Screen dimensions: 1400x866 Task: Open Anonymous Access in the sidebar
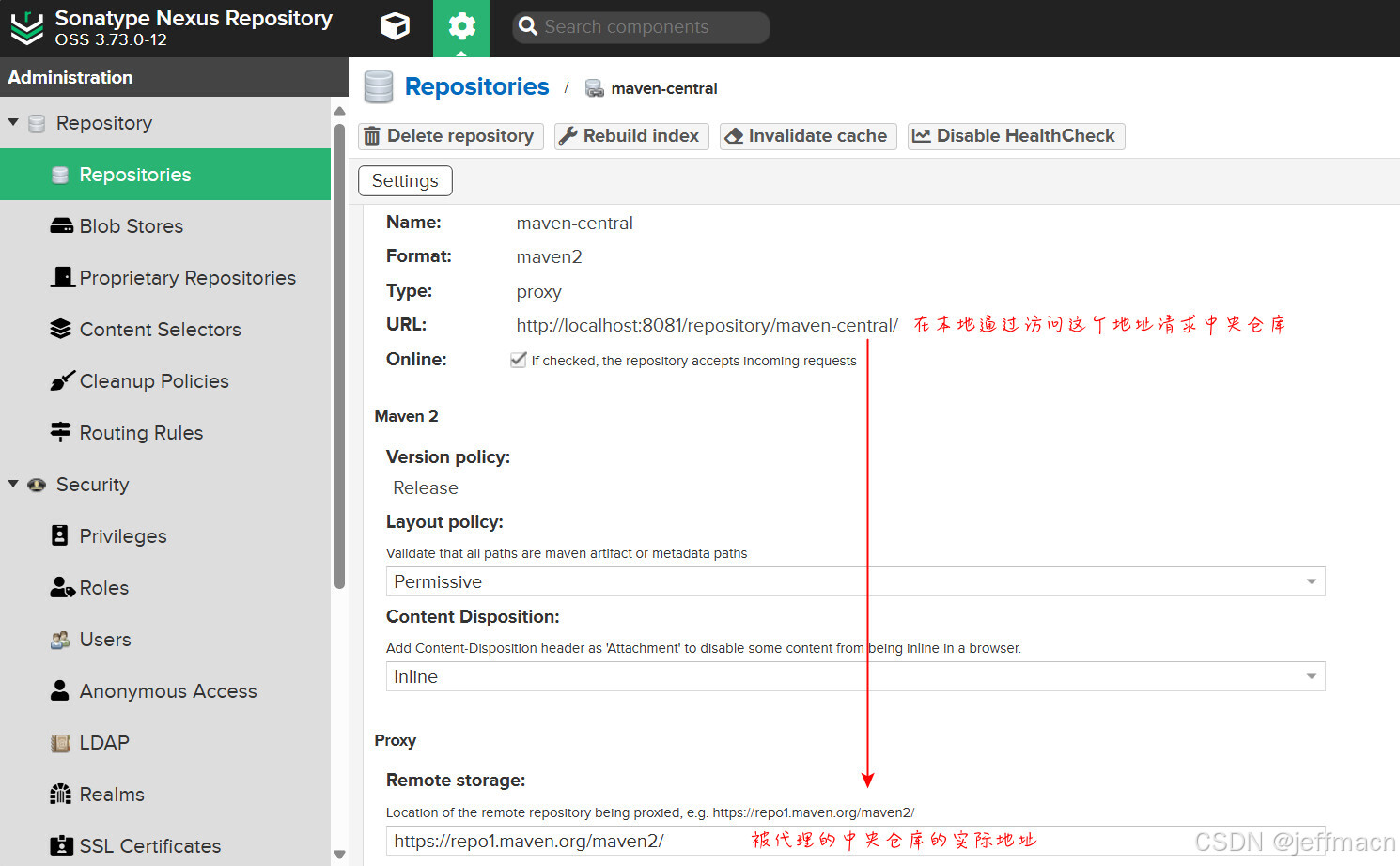(x=165, y=691)
